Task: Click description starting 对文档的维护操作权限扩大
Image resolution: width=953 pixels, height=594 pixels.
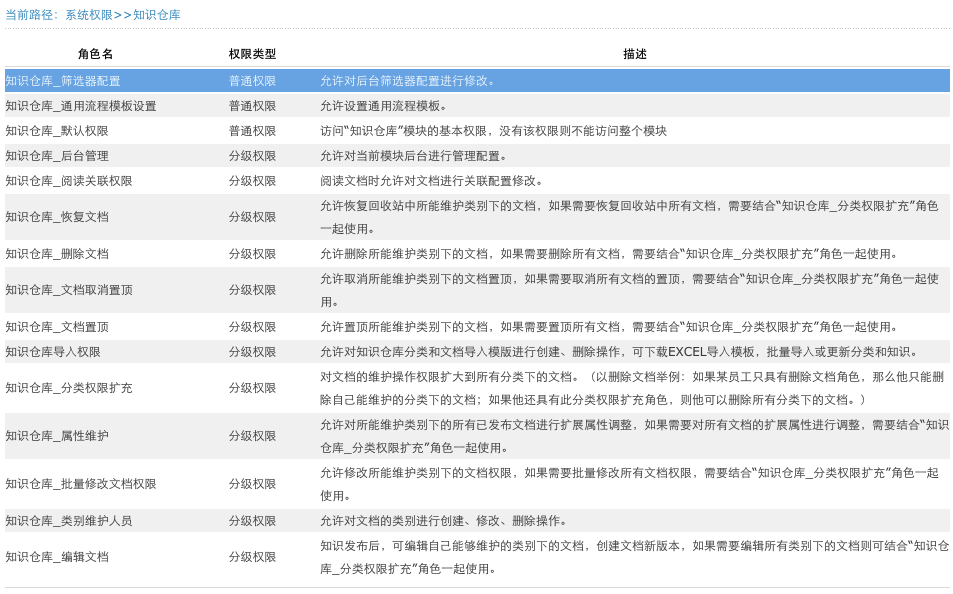Action: coord(632,388)
